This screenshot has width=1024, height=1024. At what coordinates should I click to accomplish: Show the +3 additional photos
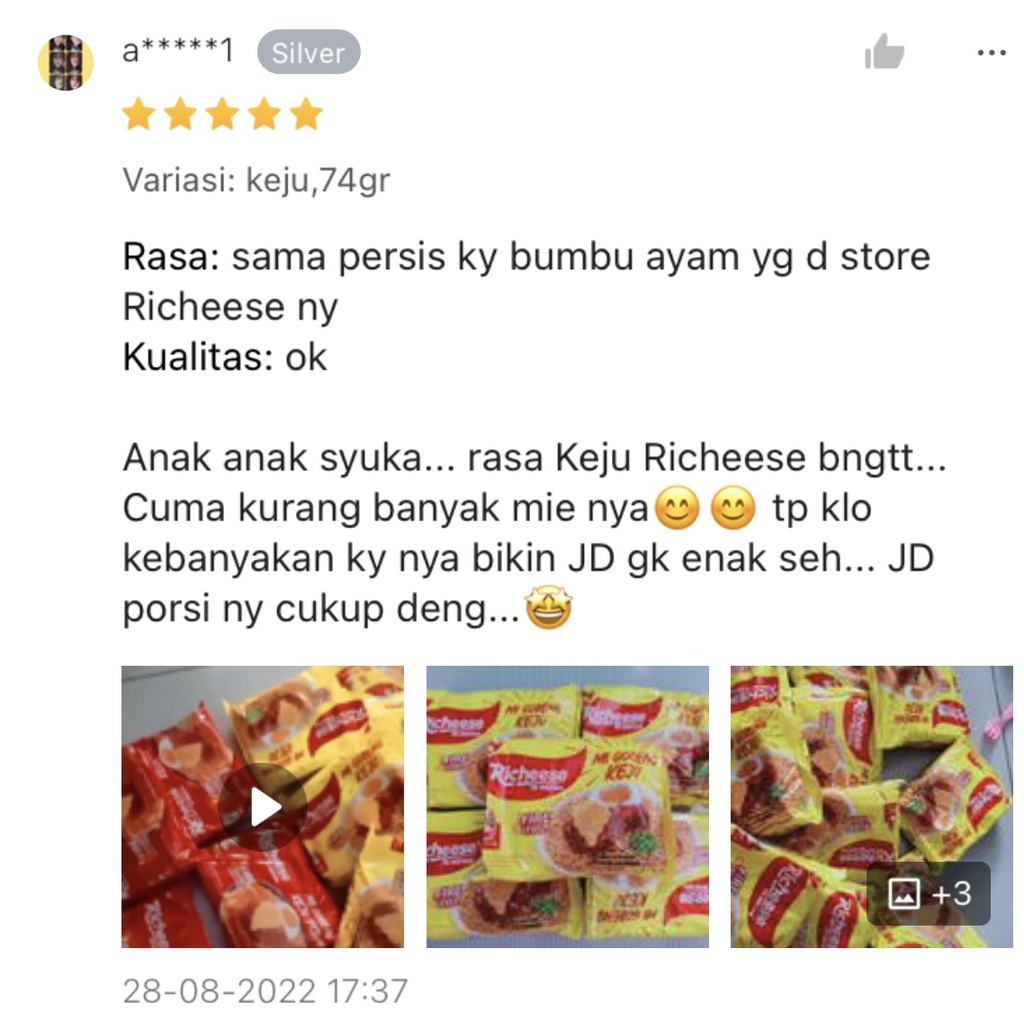click(929, 893)
